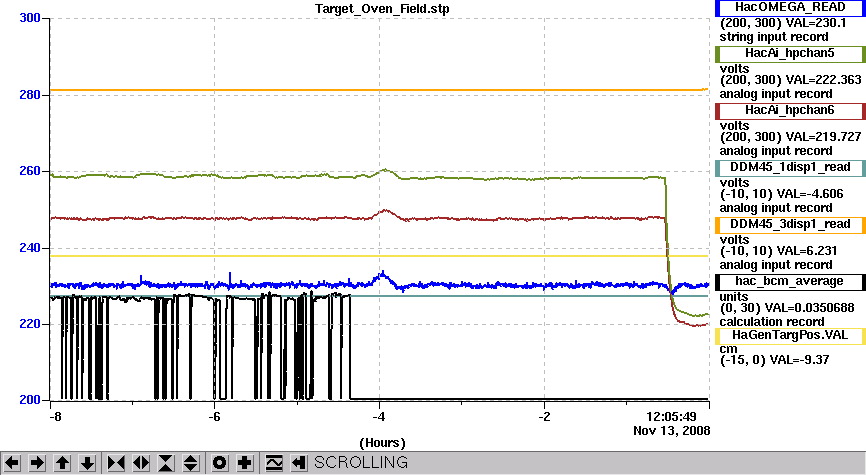The image size is (866, 475).
Task: Click the pan left arrow button
Action: pyautogui.click(x=13, y=462)
